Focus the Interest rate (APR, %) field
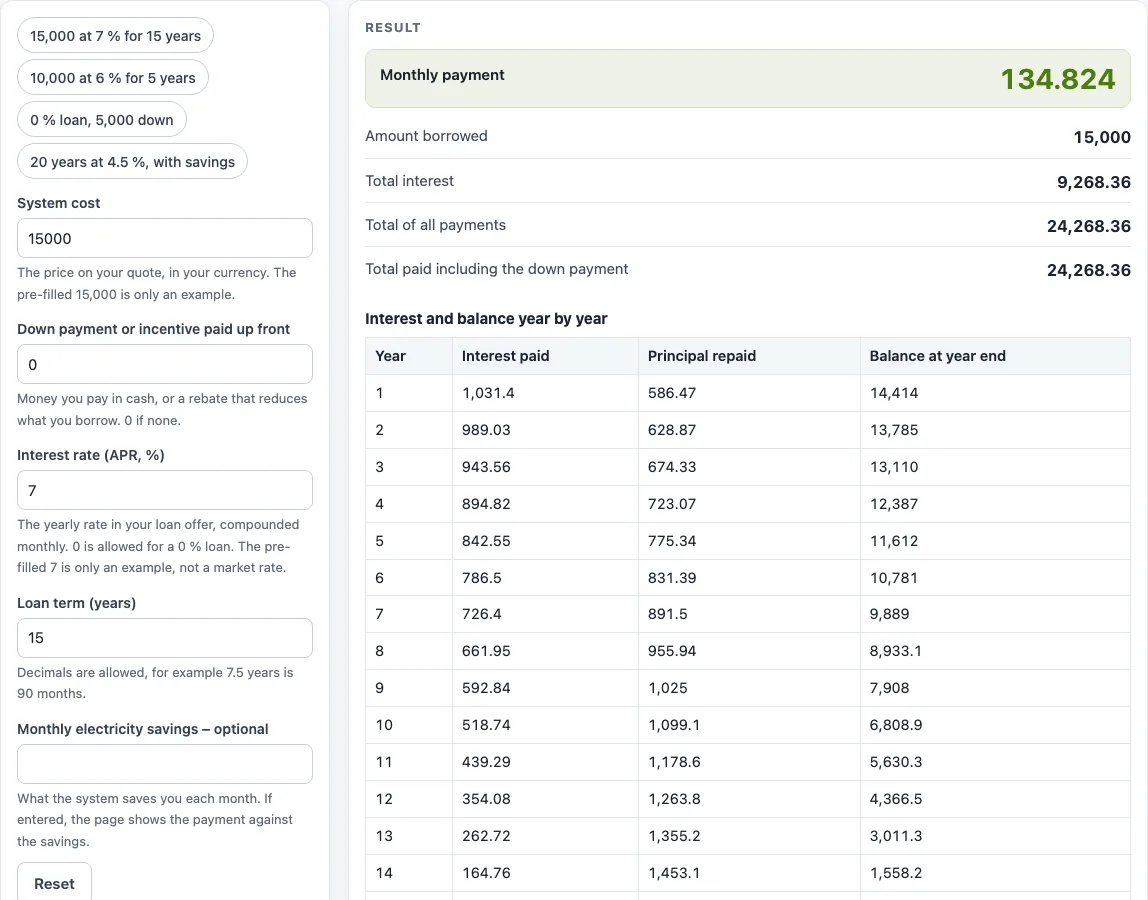The image size is (1148, 900). pos(165,490)
